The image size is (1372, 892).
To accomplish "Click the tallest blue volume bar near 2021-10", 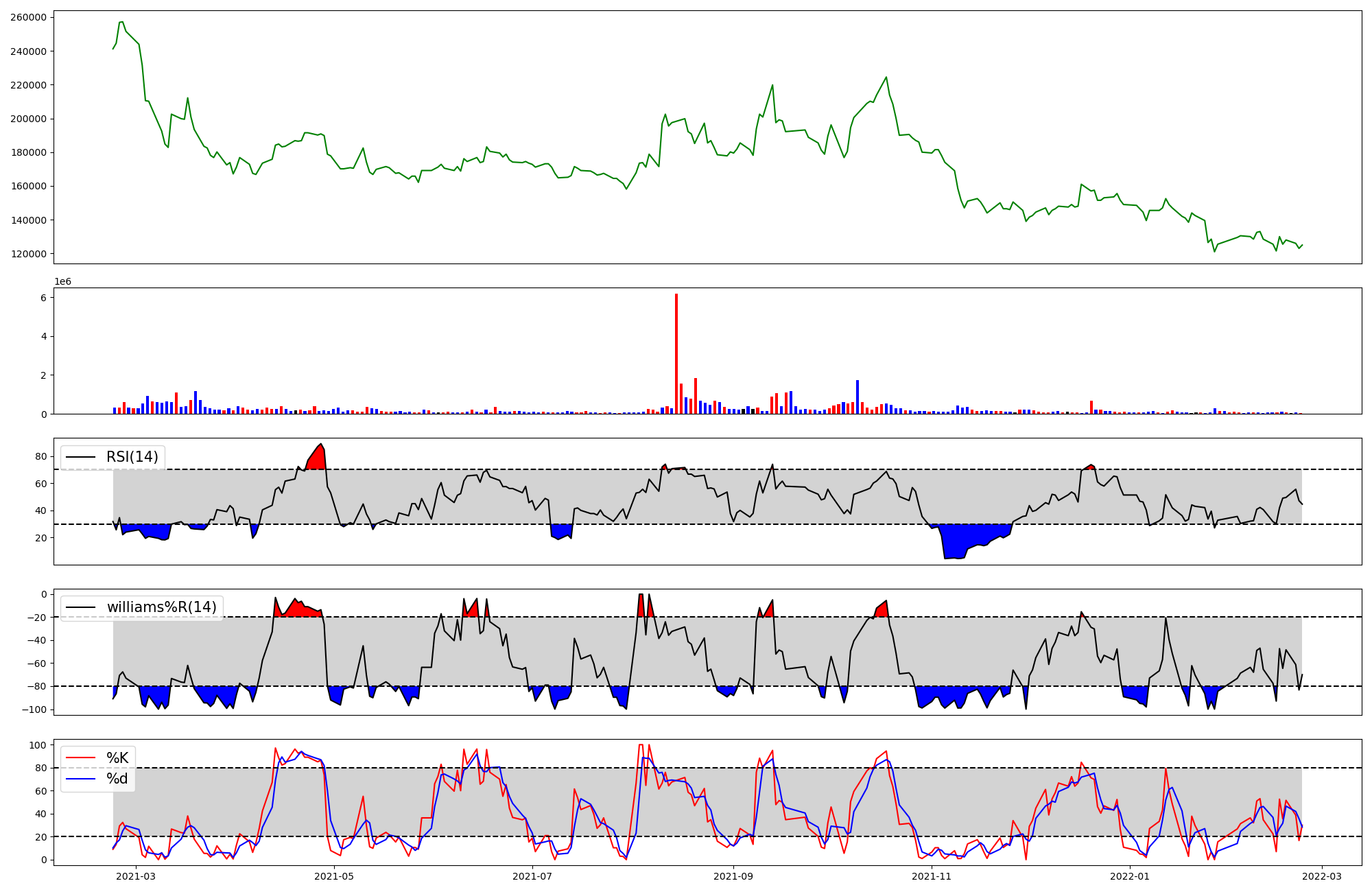I will (858, 398).
